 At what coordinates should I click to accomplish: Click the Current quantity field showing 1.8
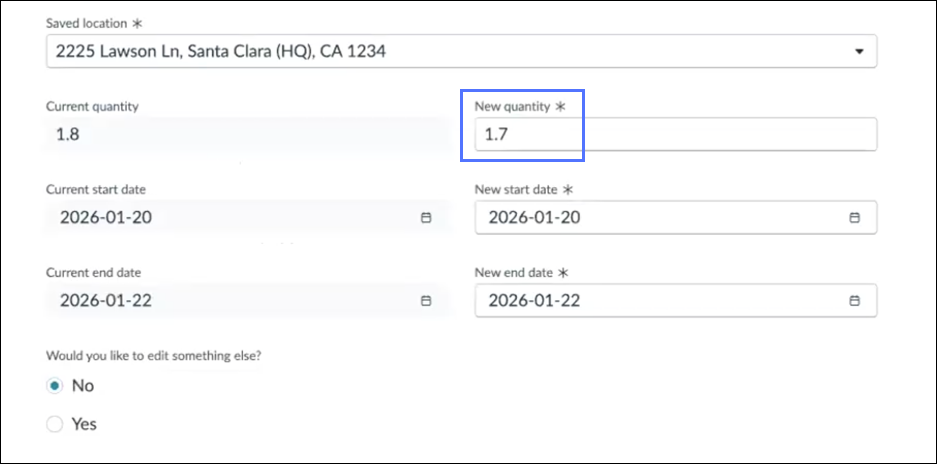248,134
